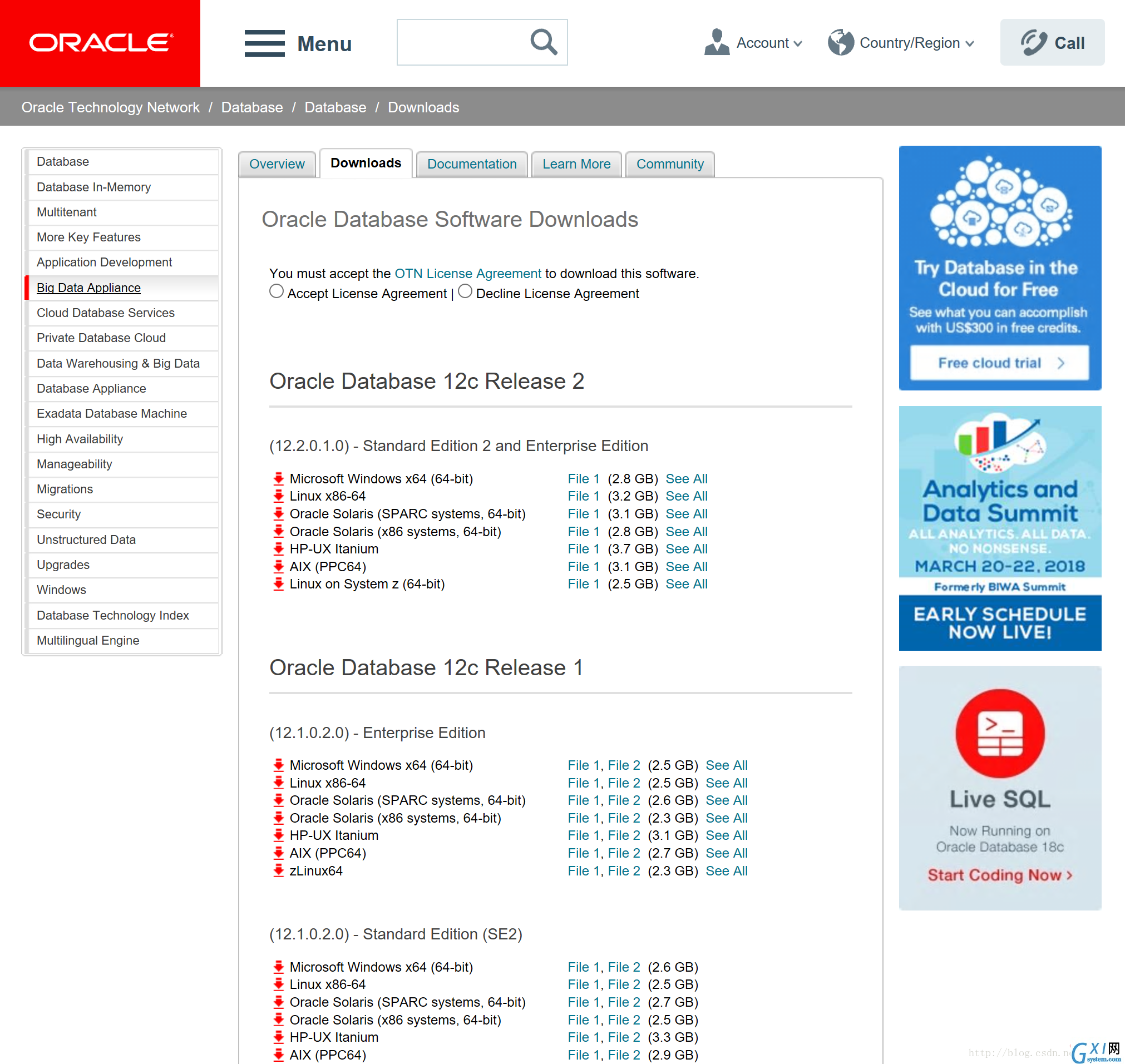
Task: Open Windows sidebar item
Action: [122, 590]
